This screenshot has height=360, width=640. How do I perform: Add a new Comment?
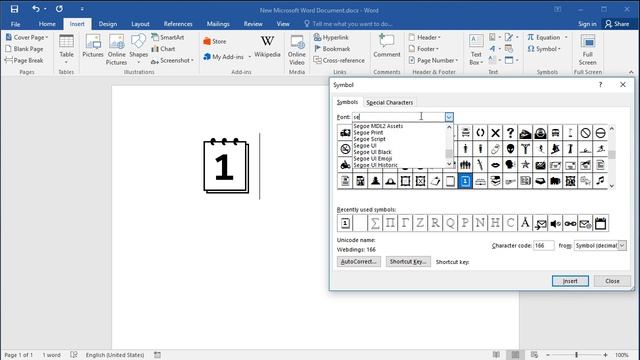tap(387, 46)
